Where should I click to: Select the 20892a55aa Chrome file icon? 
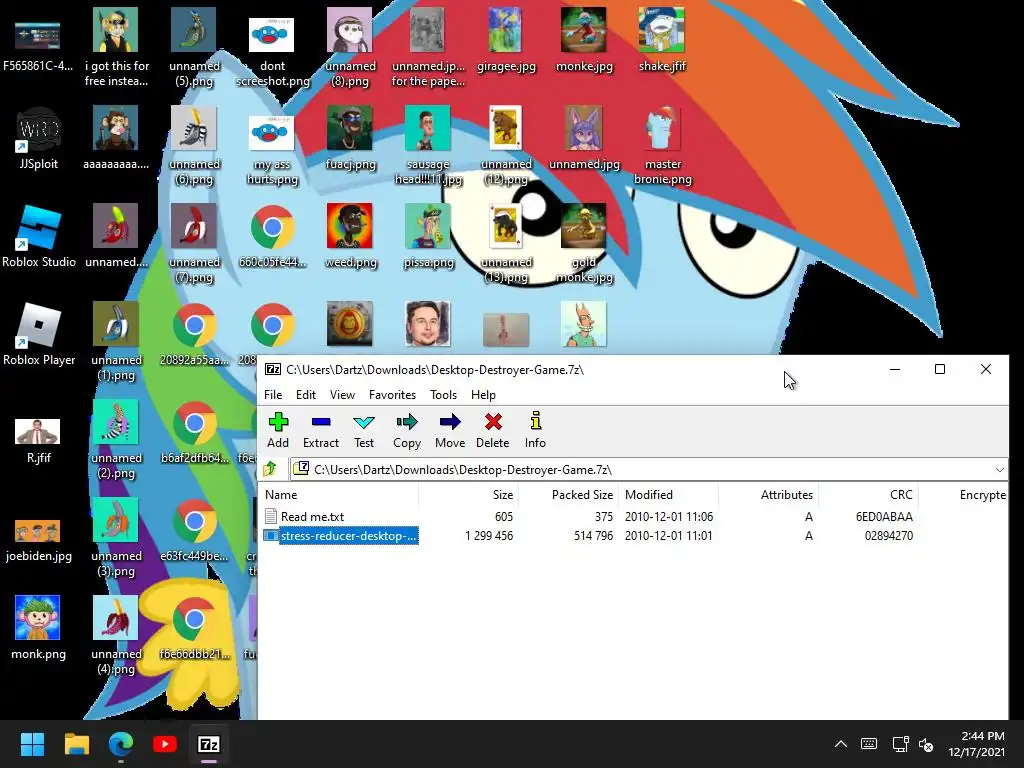(194, 334)
